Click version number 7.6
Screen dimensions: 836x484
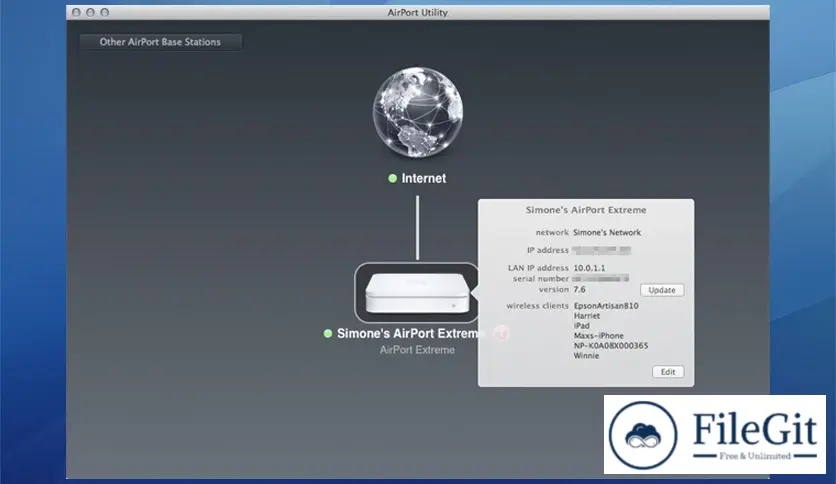(x=580, y=289)
